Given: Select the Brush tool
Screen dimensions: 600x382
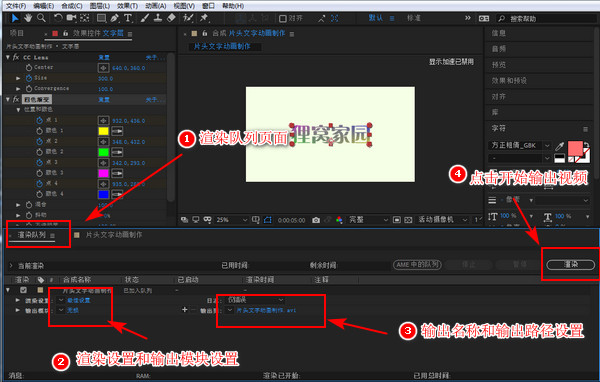Looking at the screenshot, I should tap(145, 18).
